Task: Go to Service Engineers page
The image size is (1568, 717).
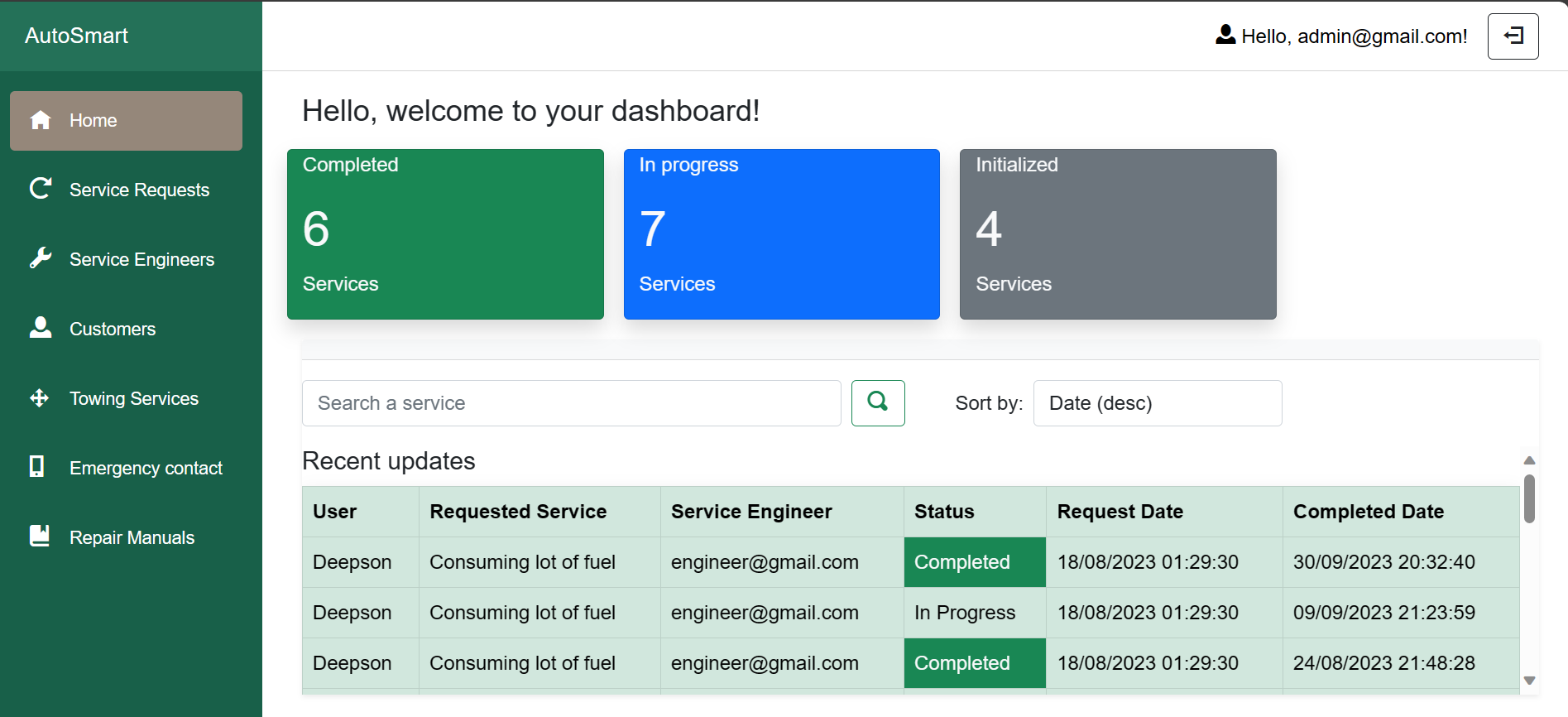Action: point(126,259)
